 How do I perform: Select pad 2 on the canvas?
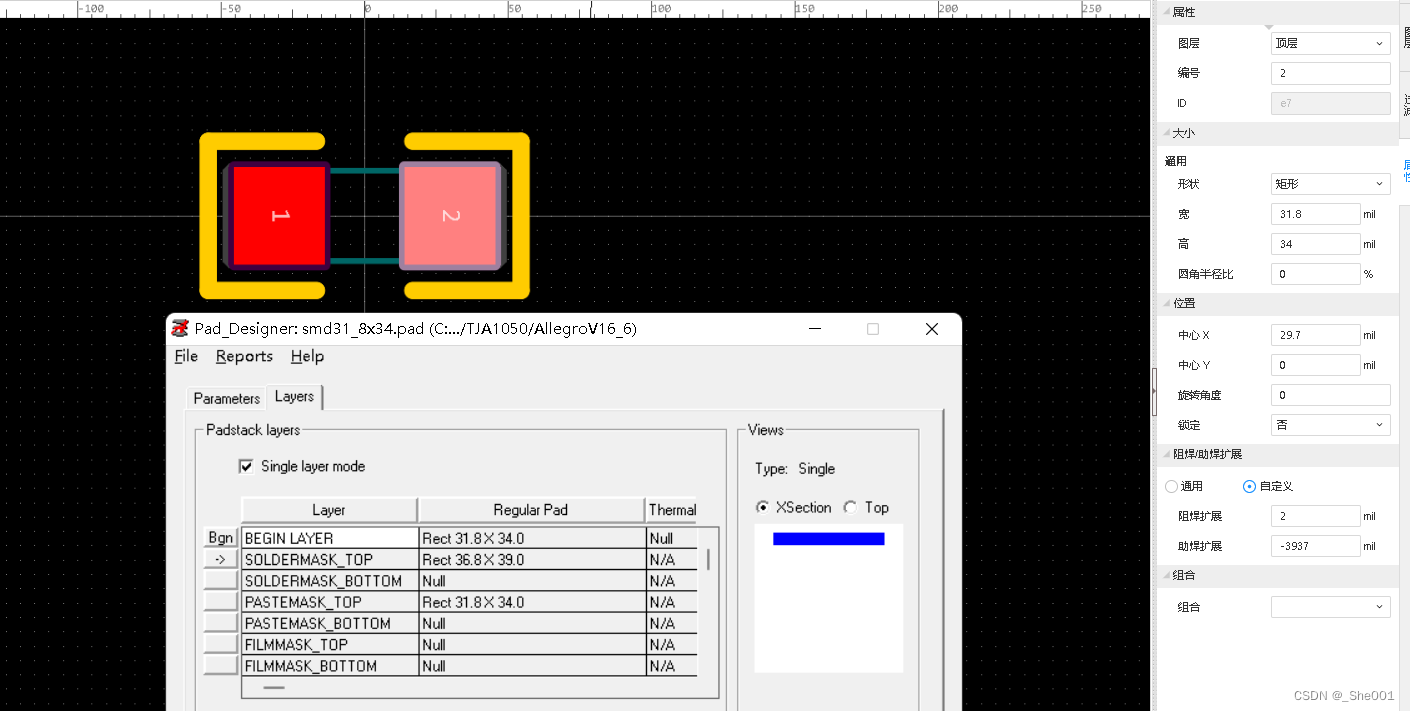(x=449, y=216)
